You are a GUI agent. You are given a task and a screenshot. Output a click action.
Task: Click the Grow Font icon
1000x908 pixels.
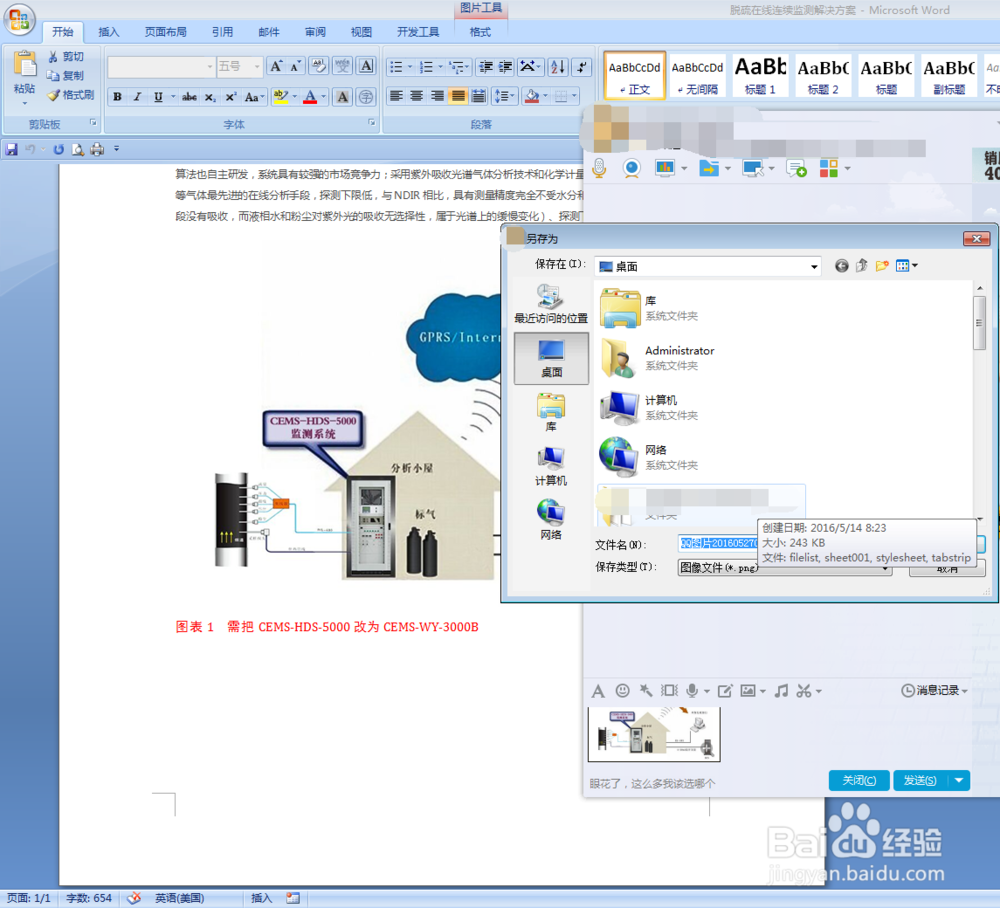pyautogui.click(x=276, y=66)
